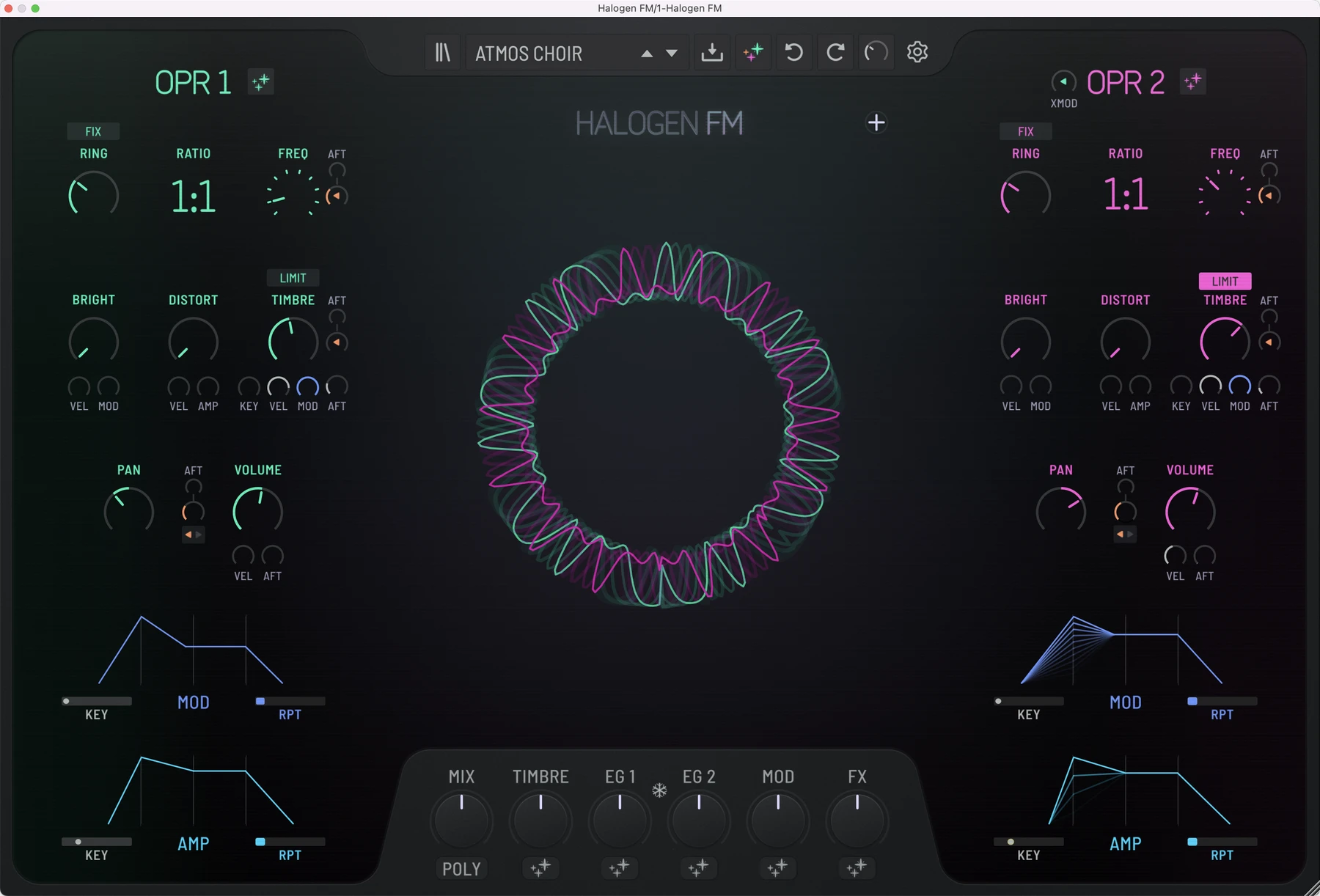The height and width of the screenshot is (896, 1320).
Task: Click the OPR 1 TIMBRE knob
Action: pyautogui.click(x=293, y=341)
